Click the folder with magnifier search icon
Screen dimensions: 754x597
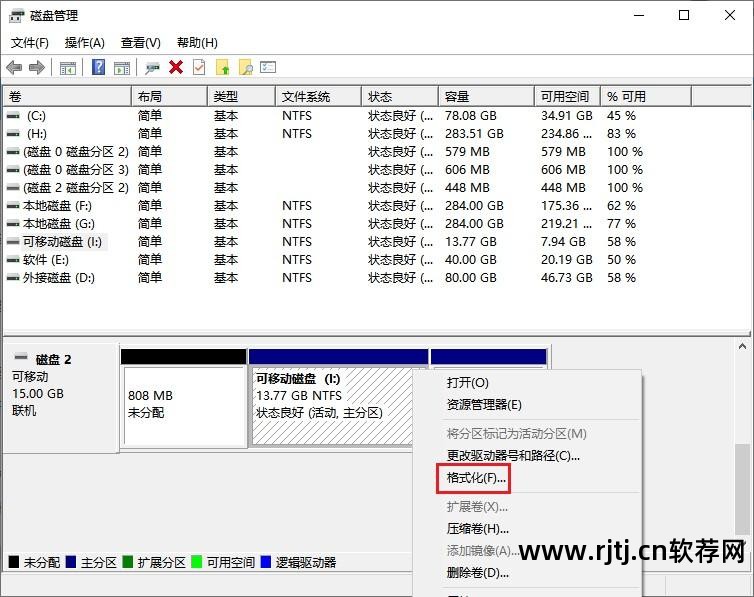(x=246, y=67)
